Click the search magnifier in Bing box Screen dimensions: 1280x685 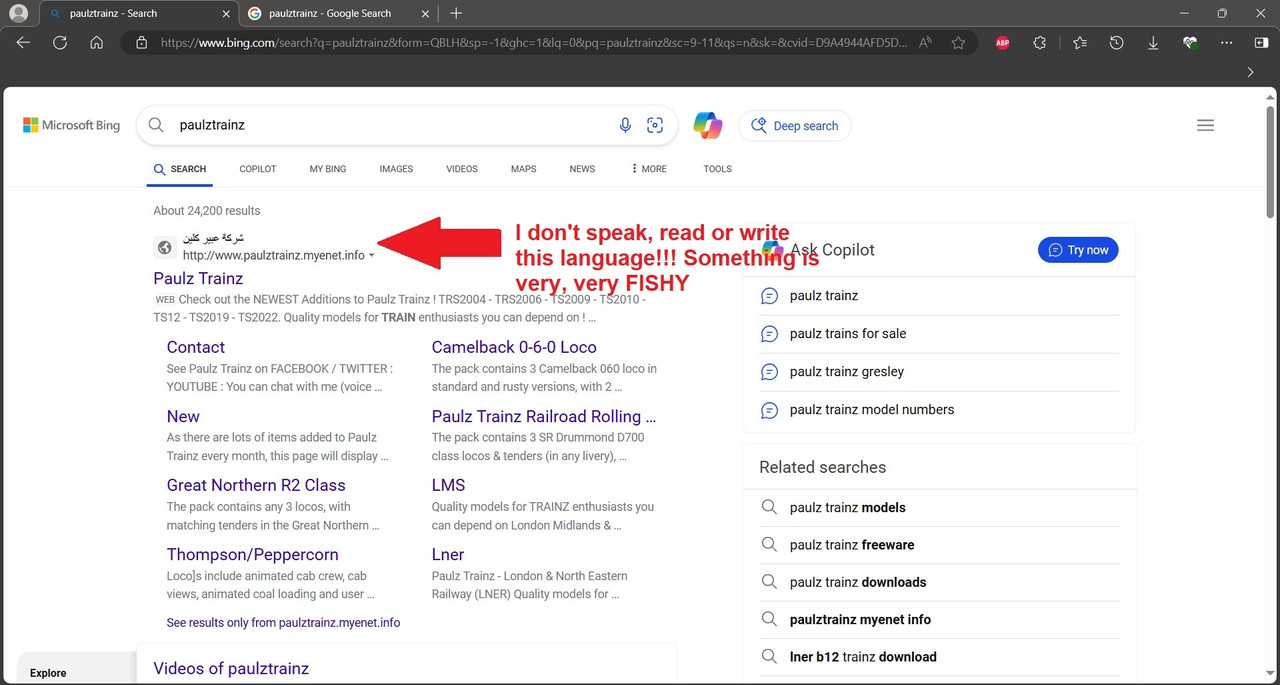click(156, 125)
